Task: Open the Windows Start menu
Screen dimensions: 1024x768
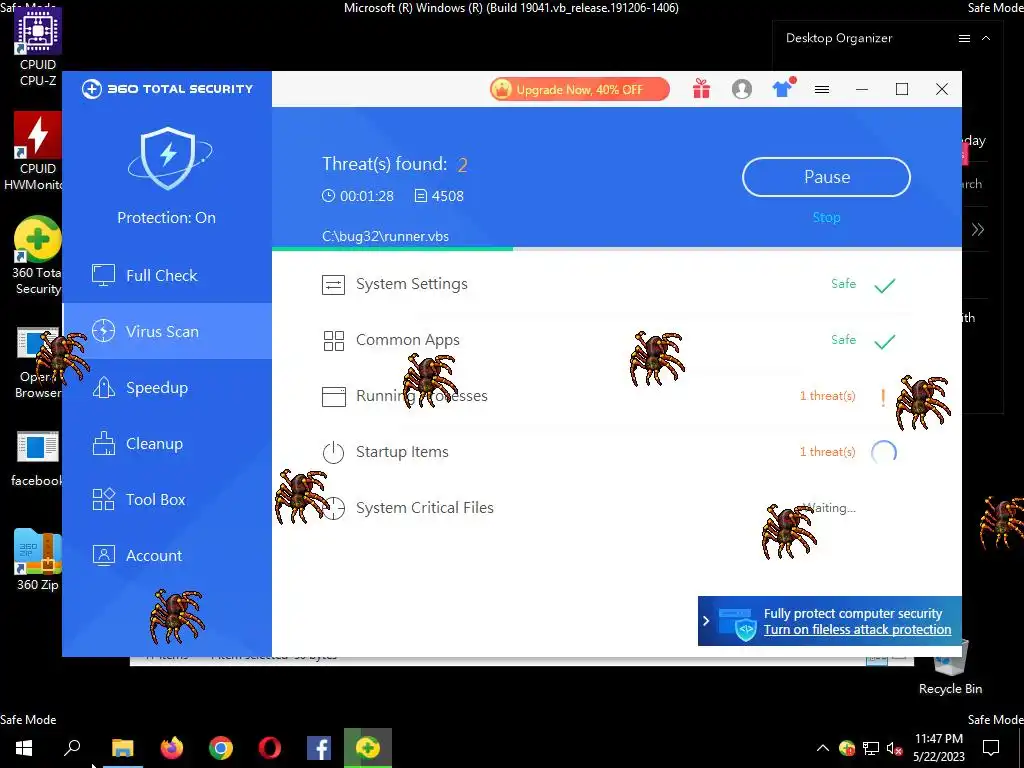Action: pos(24,748)
